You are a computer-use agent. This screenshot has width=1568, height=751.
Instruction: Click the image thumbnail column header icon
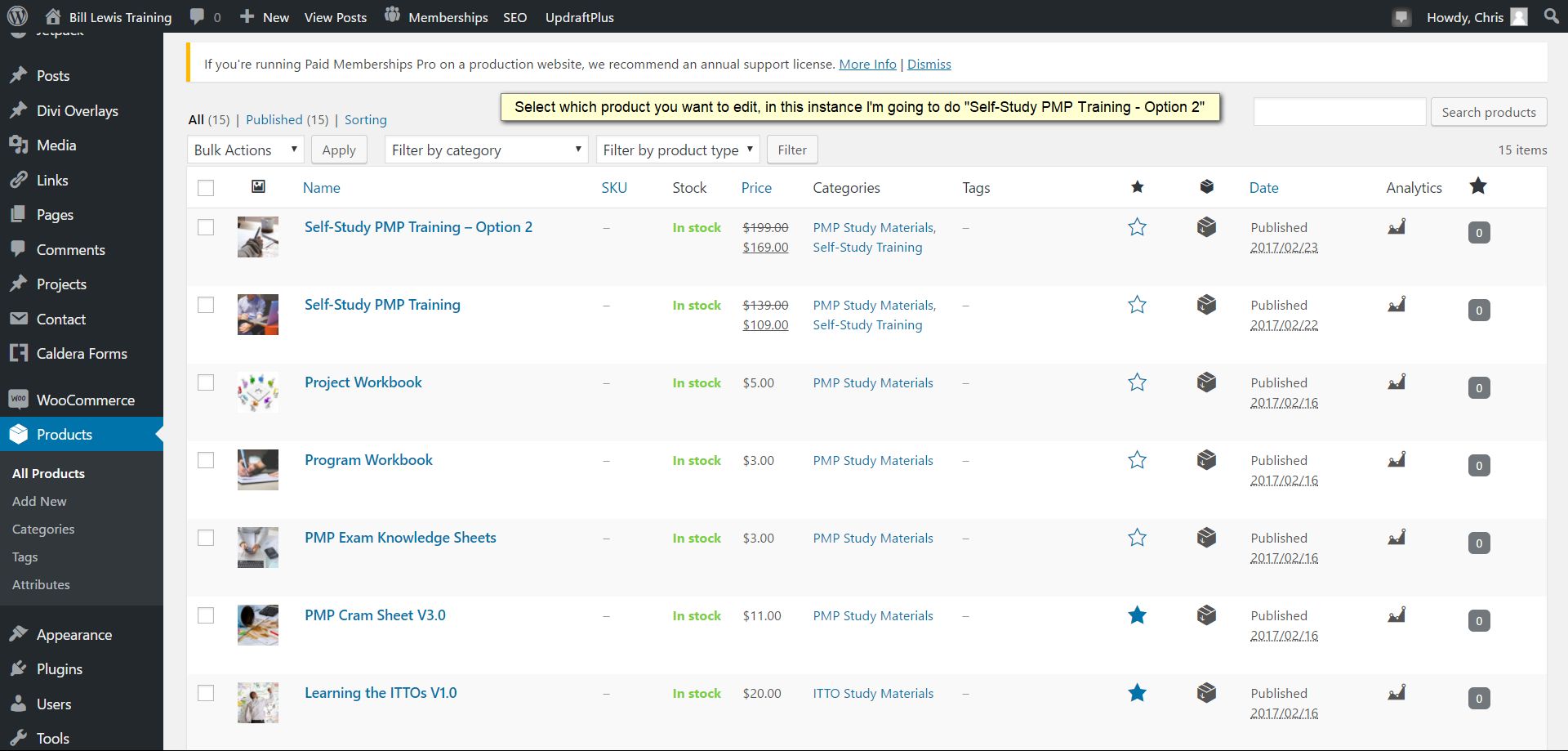coord(258,187)
